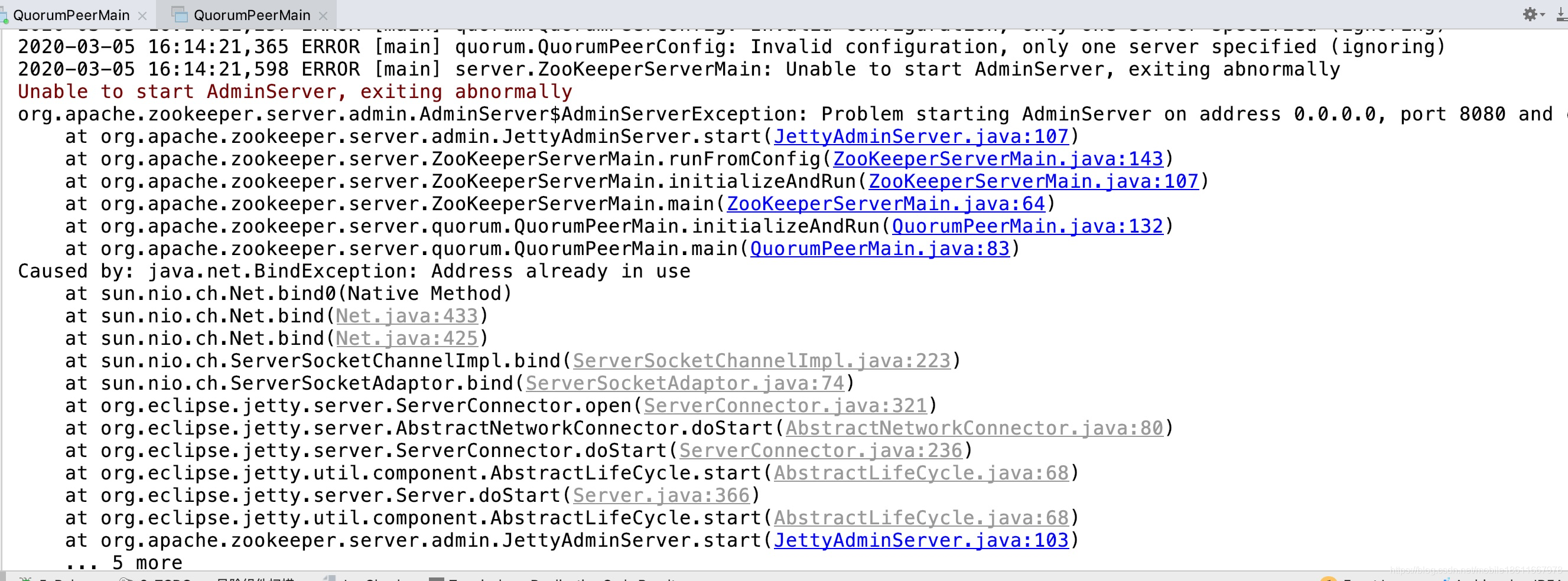Viewport: 1568px width, 581px height.
Task: Click the 16:14:21,598 ERROR log line
Action: (679, 69)
